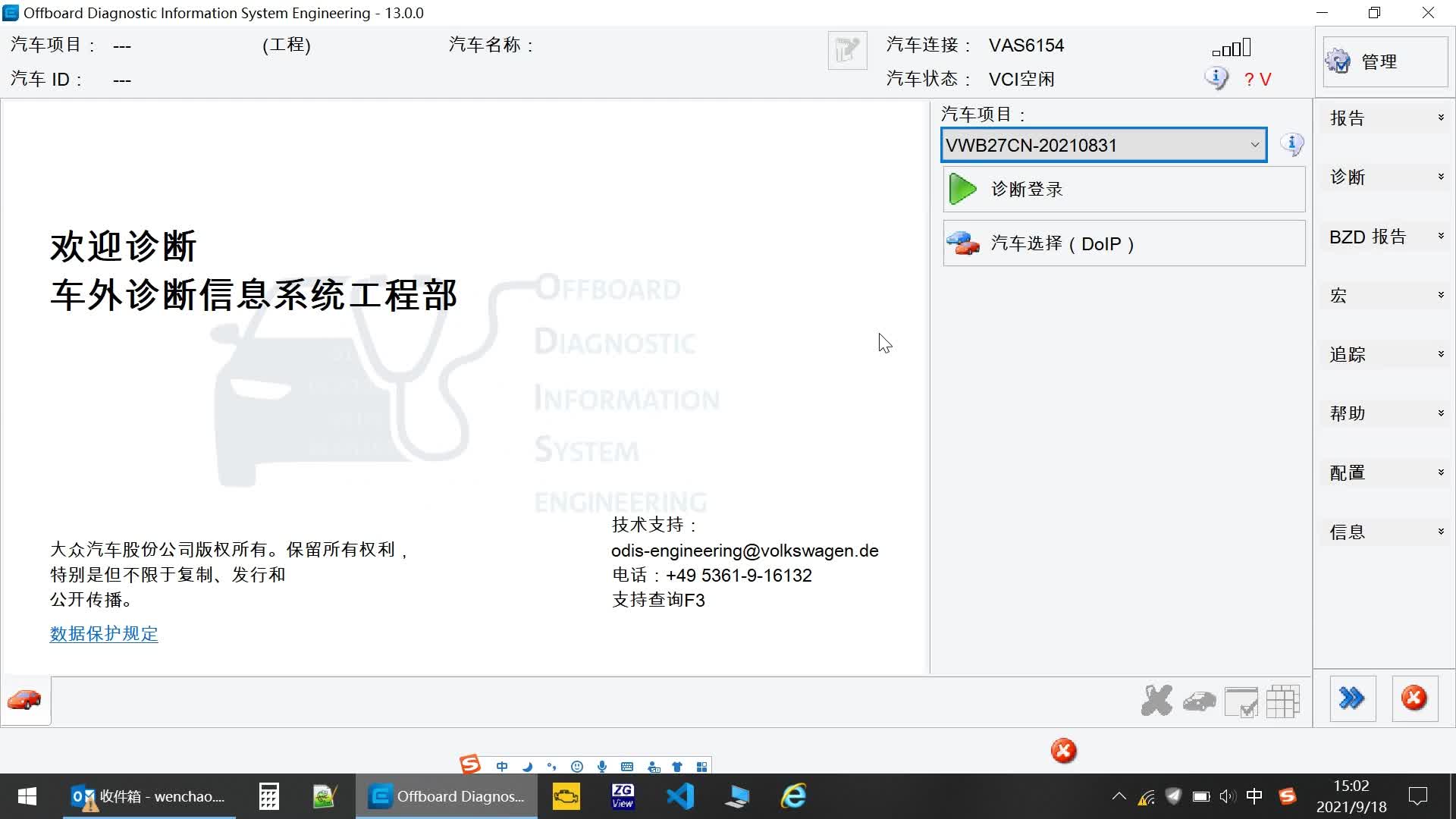Screen dimensions: 1456x819
Task: Click the microphone voice input icon
Action: [602, 767]
